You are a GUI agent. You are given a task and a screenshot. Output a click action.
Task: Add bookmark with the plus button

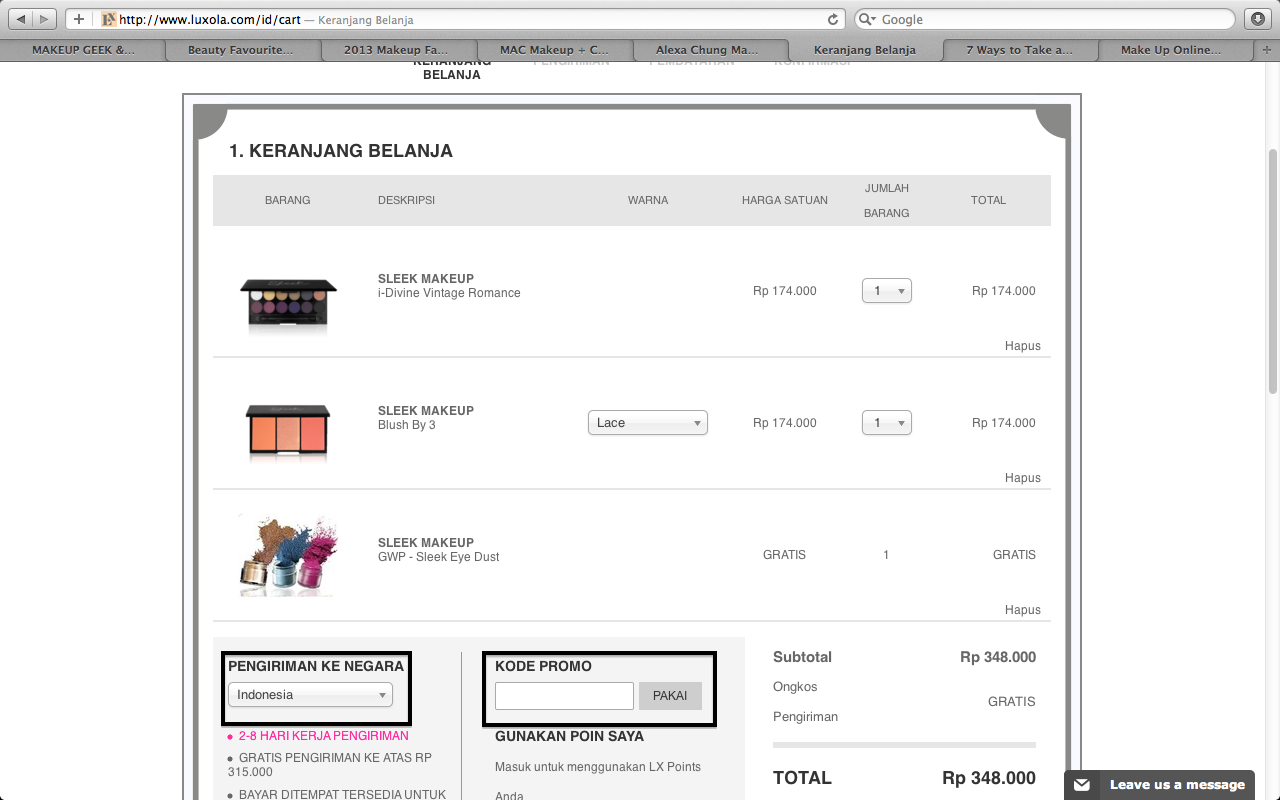pyautogui.click(x=79, y=19)
